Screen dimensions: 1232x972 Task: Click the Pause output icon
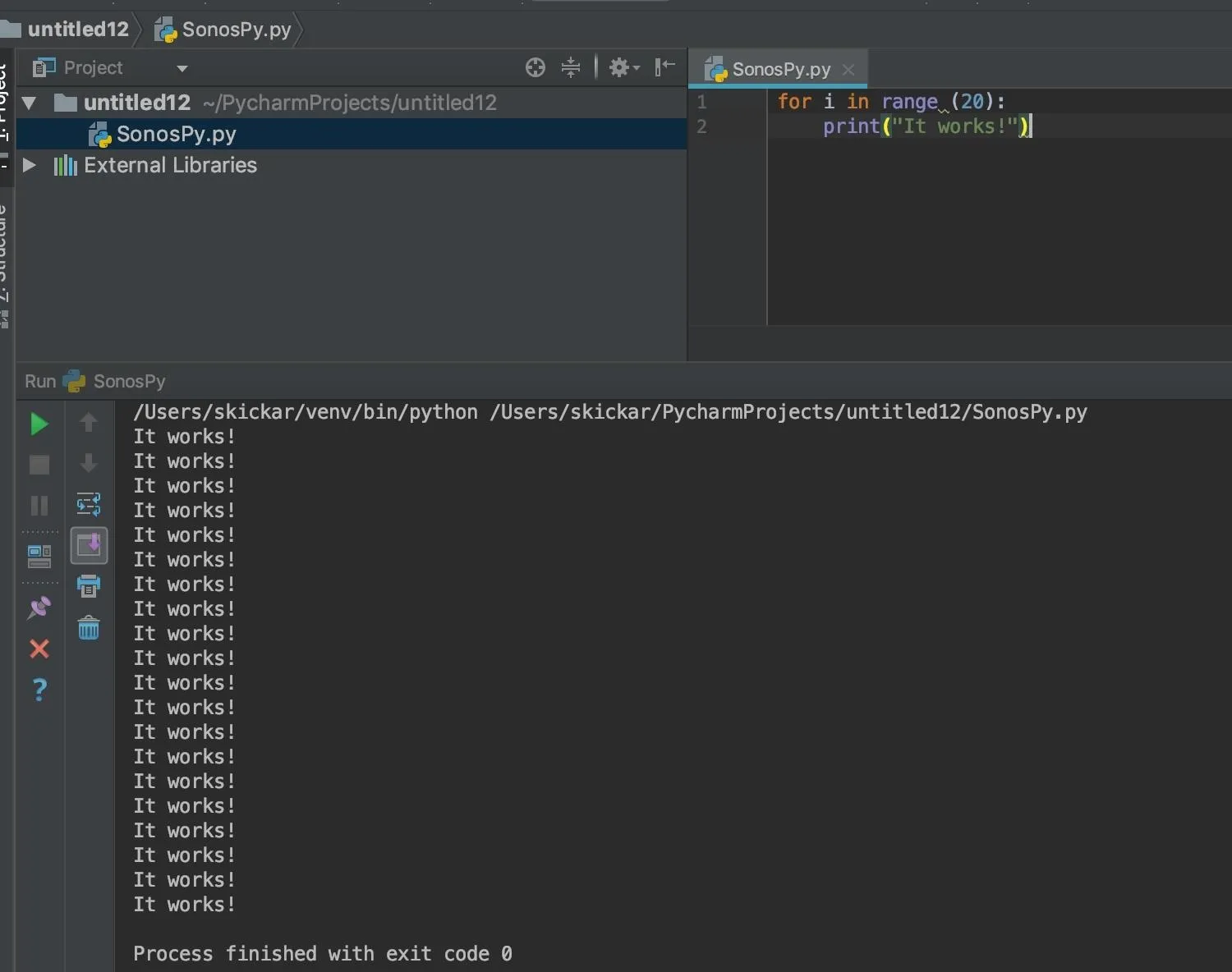click(39, 505)
